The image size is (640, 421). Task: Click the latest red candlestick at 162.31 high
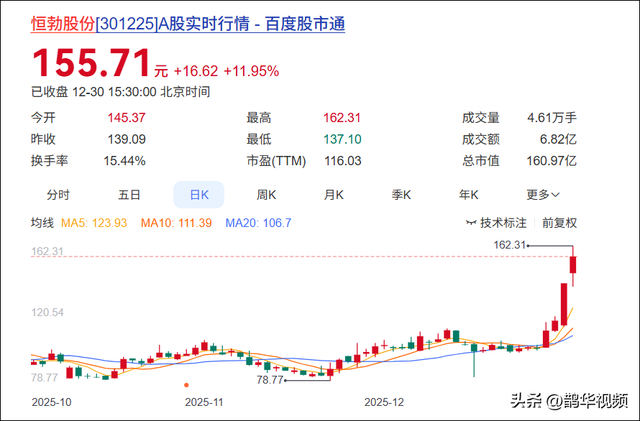[x=573, y=265]
